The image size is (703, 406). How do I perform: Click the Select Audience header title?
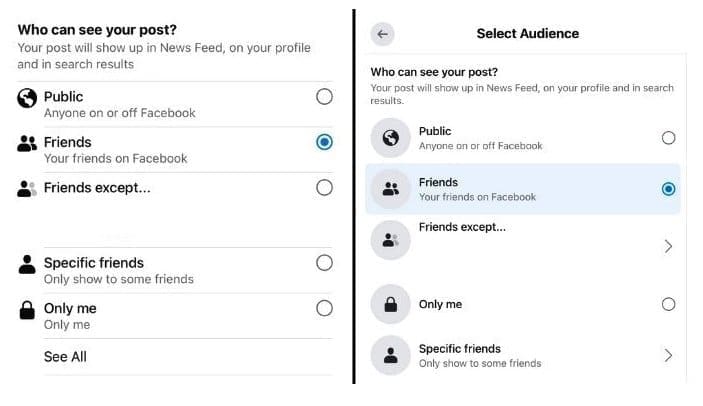[x=527, y=33]
